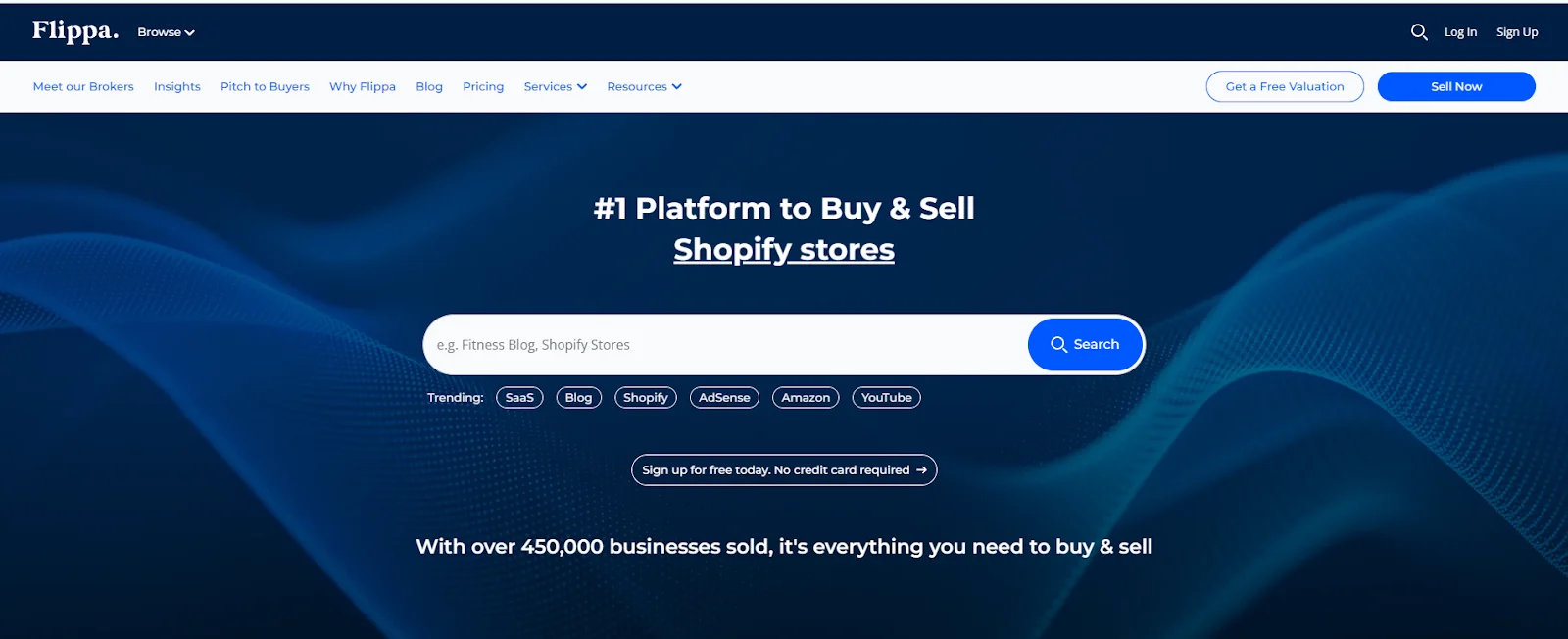Screen dimensions: 1568x639
Task: Click the #1 Platform to Buy & Sell heading
Action: click(784, 208)
